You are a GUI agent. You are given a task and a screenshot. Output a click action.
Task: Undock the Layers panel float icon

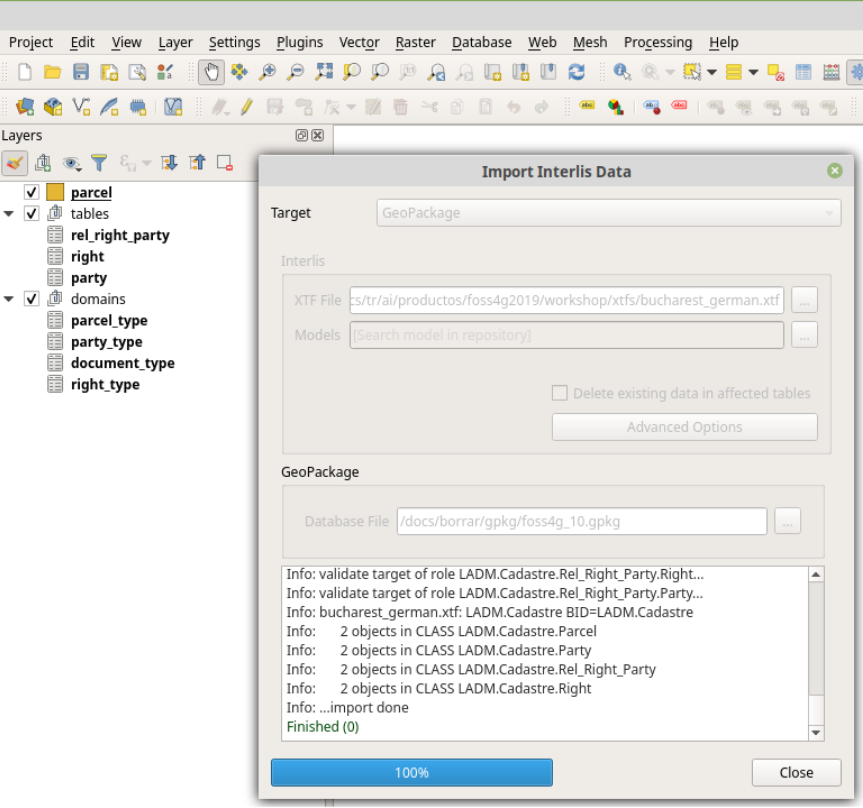301,135
